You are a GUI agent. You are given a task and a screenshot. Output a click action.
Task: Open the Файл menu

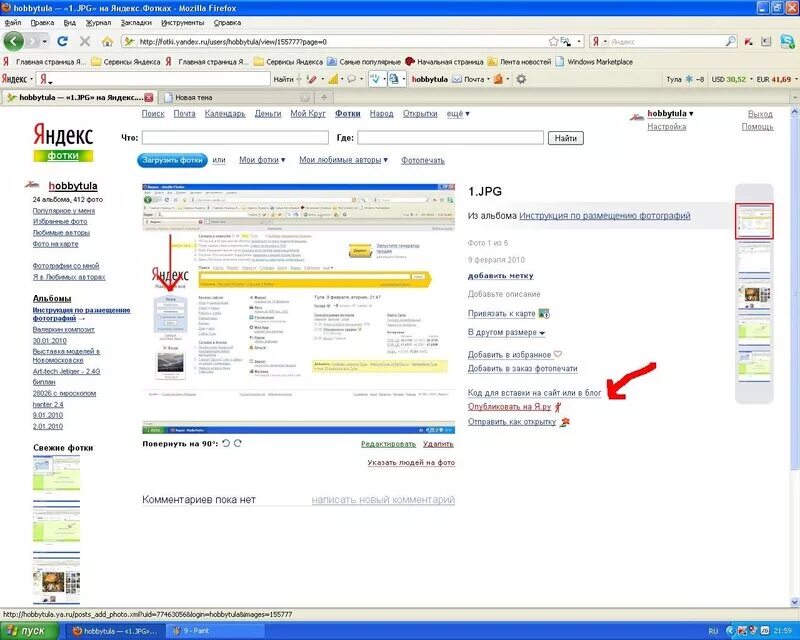pos(13,22)
